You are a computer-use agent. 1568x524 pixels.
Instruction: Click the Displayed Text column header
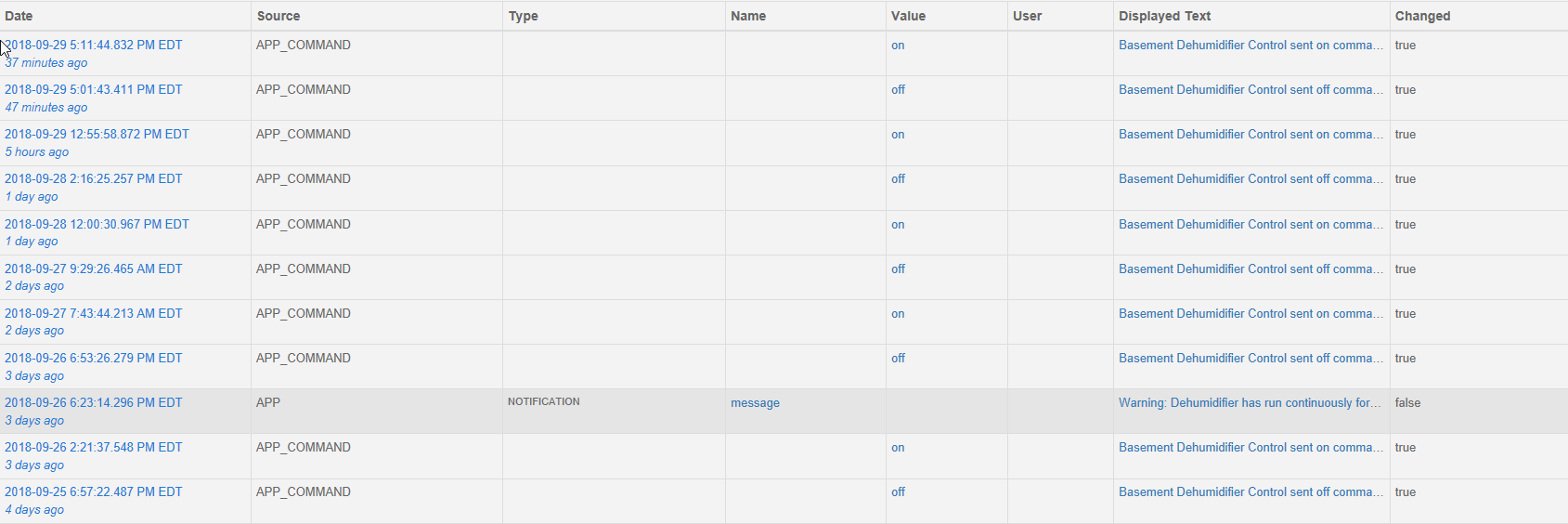coord(1164,16)
